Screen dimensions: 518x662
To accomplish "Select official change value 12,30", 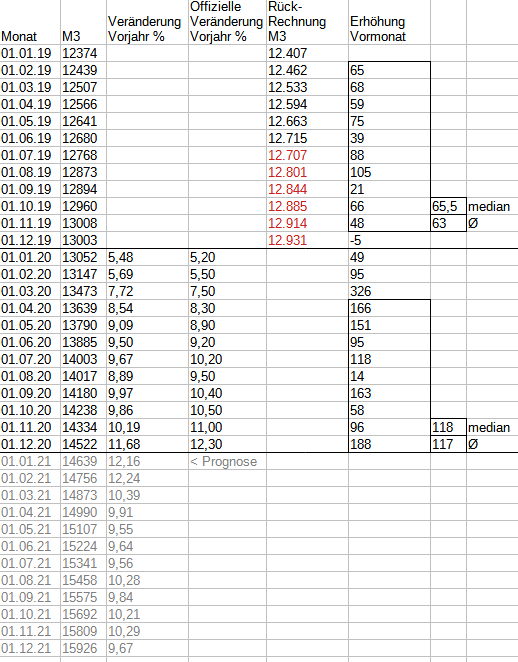I will [227, 444].
